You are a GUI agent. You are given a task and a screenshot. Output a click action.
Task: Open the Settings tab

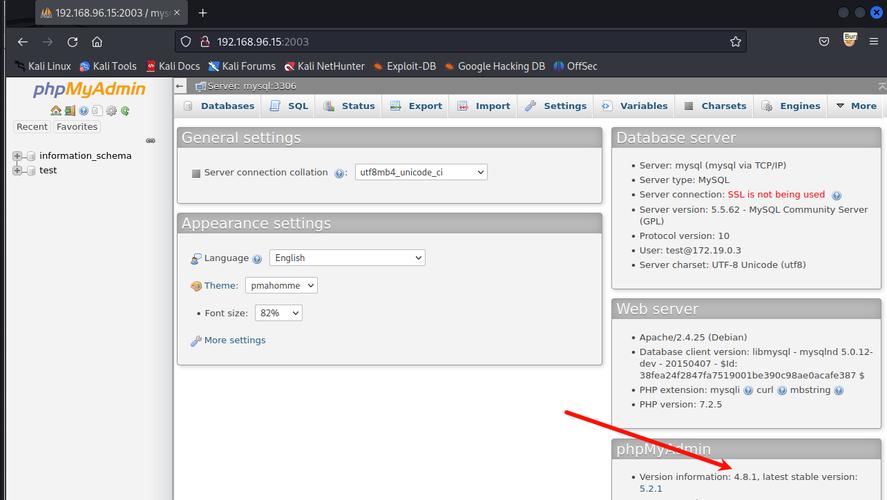[556, 106]
